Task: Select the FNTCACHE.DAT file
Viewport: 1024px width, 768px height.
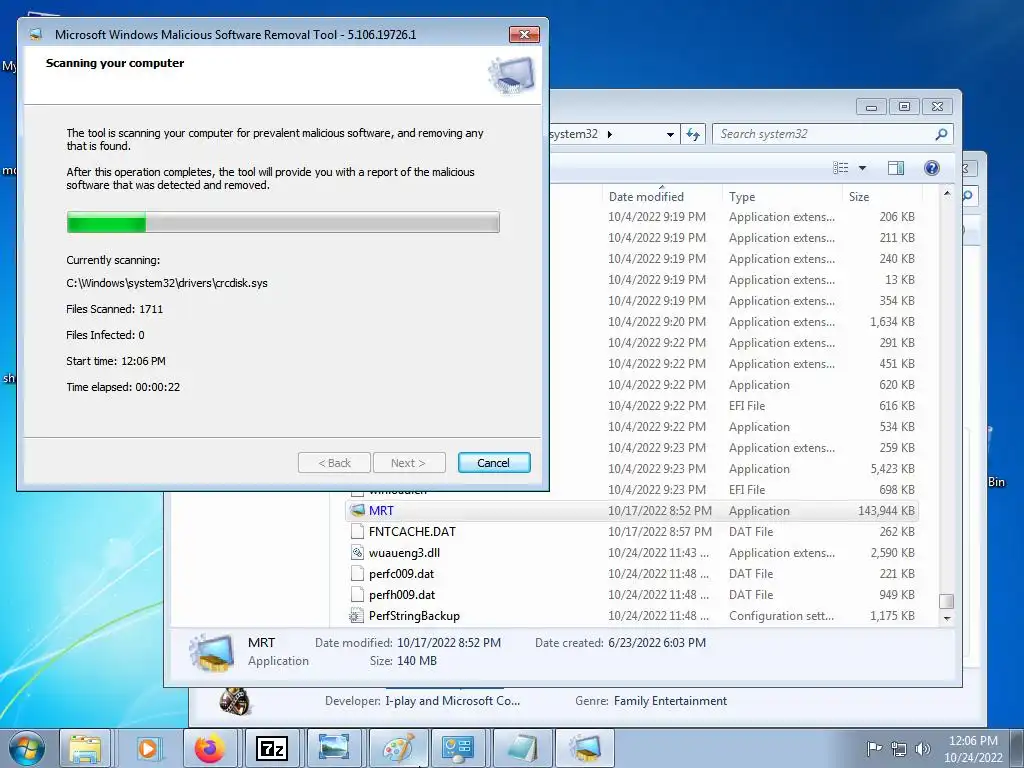Action: coord(632,532)
